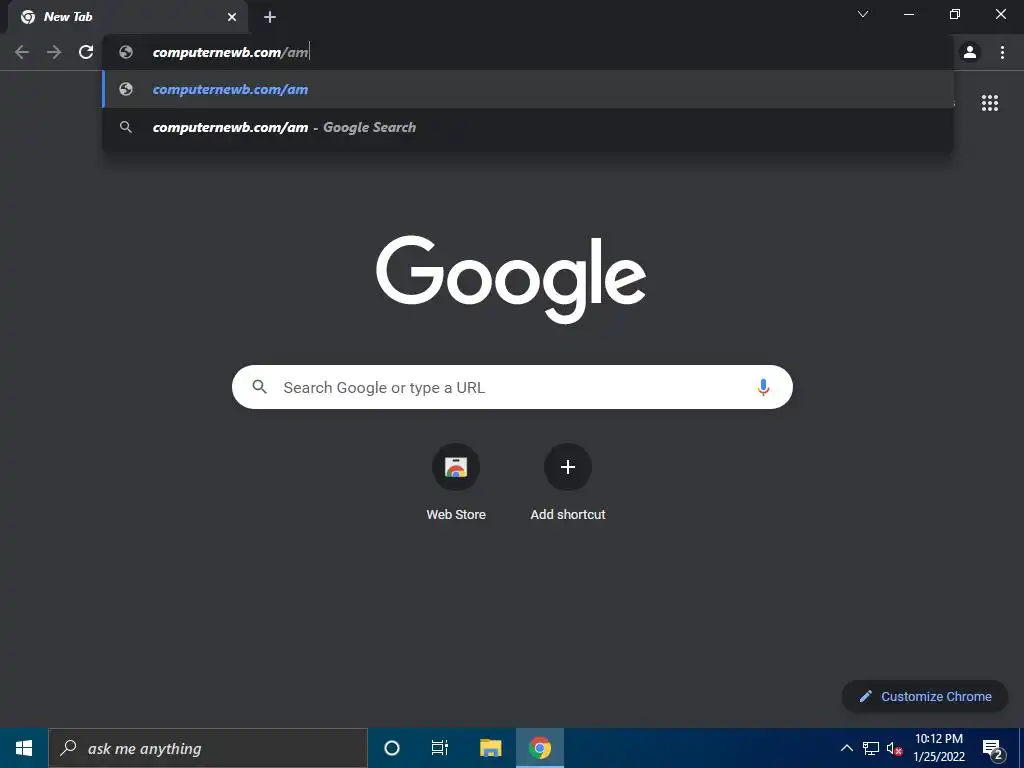Choose computernewb.com/am Google Search suggestion
The width and height of the screenshot is (1024, 768).
(x=528, y=127)
